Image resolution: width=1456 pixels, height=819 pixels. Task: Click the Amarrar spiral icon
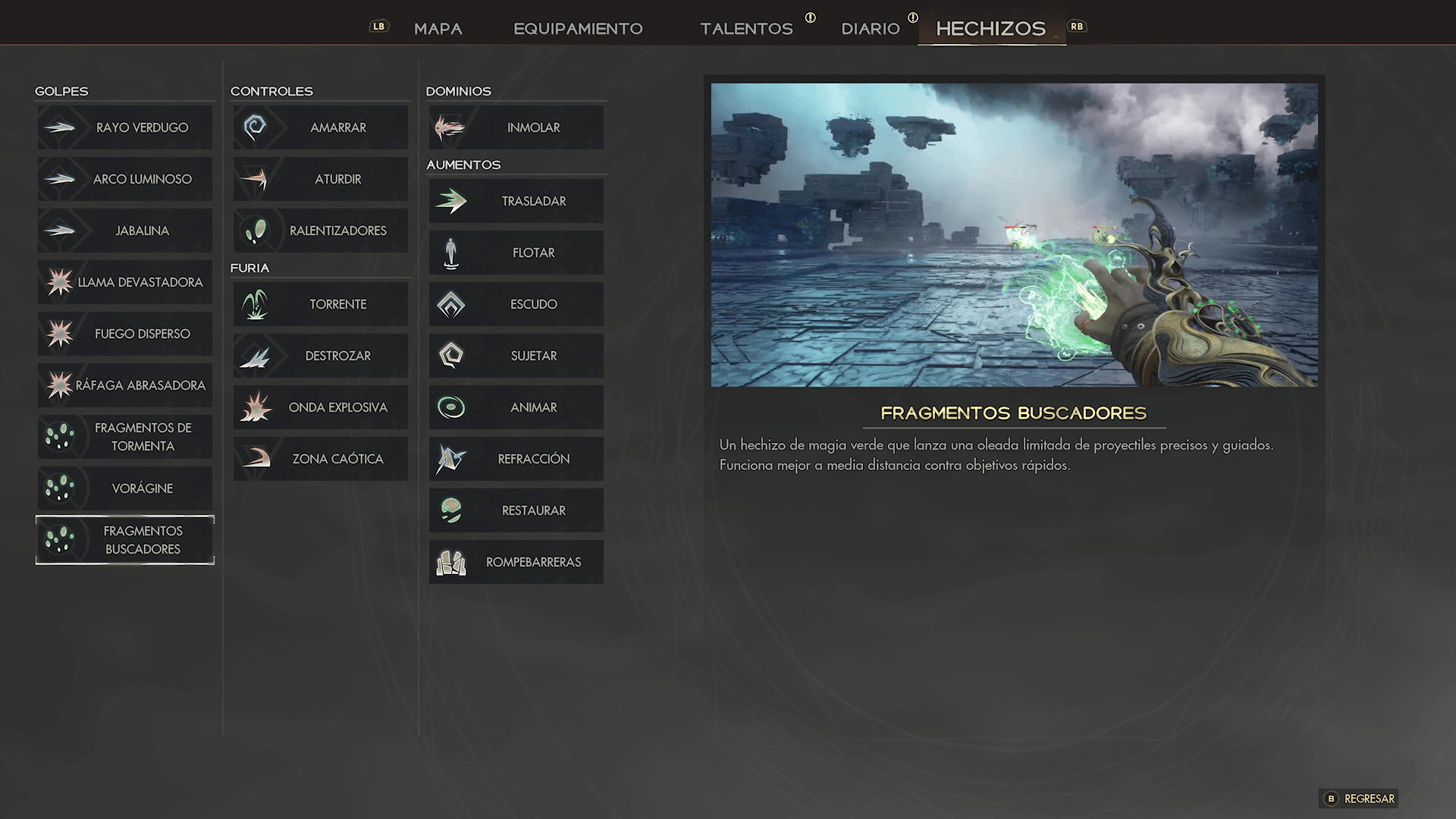click(255, 127)
